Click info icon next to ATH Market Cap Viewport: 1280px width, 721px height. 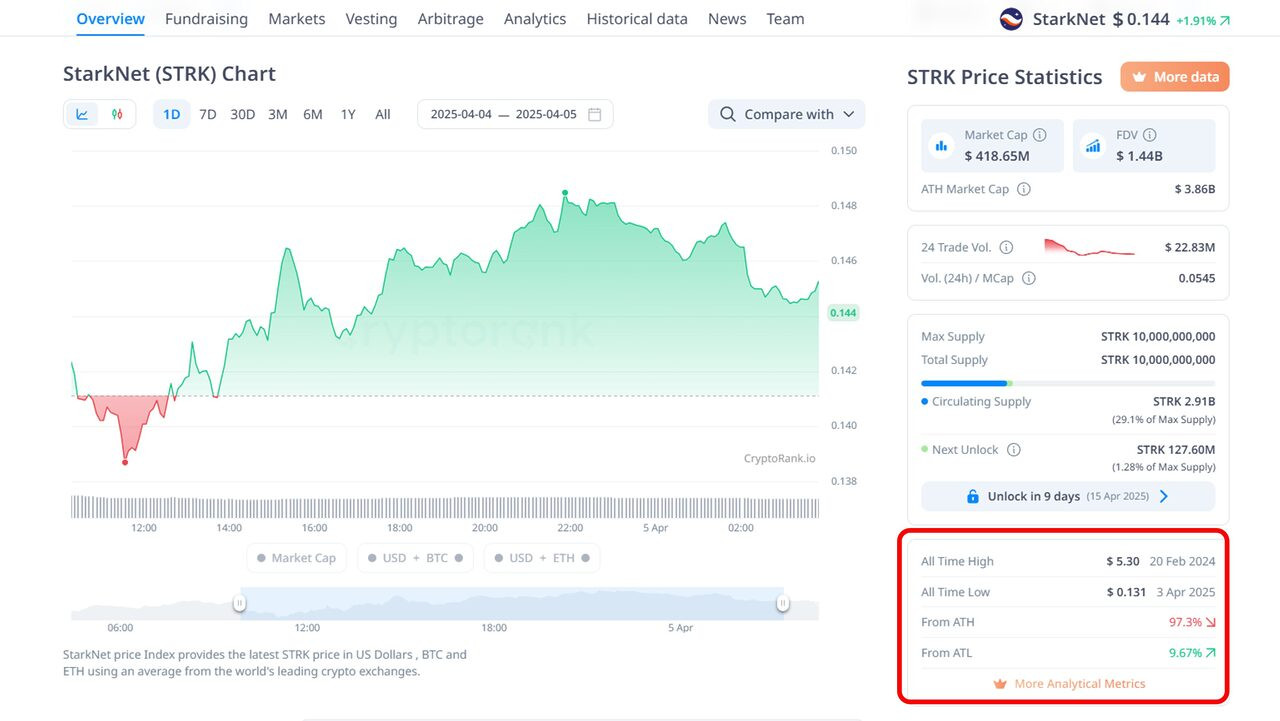click(x=1024, y=189)
